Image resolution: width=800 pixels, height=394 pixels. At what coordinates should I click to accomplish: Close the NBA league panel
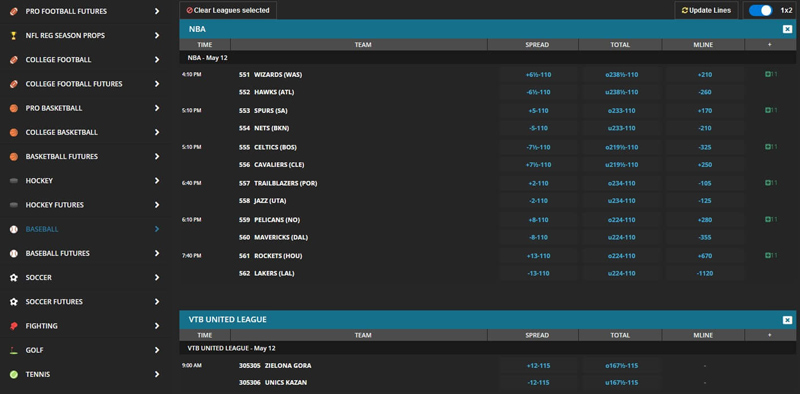[787, 29]
